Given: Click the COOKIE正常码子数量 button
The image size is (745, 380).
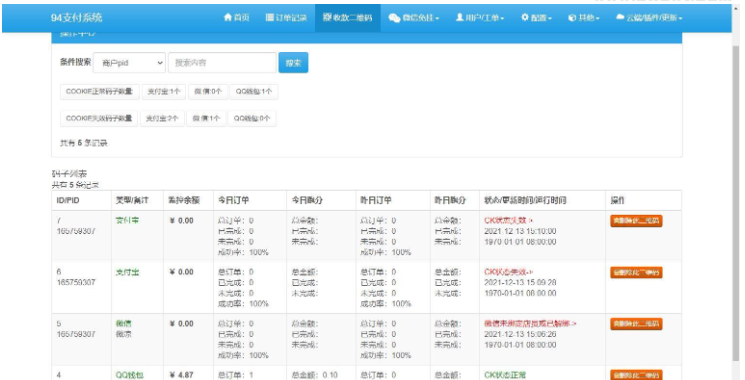Looking at the screenshot, I should (99, 91).
